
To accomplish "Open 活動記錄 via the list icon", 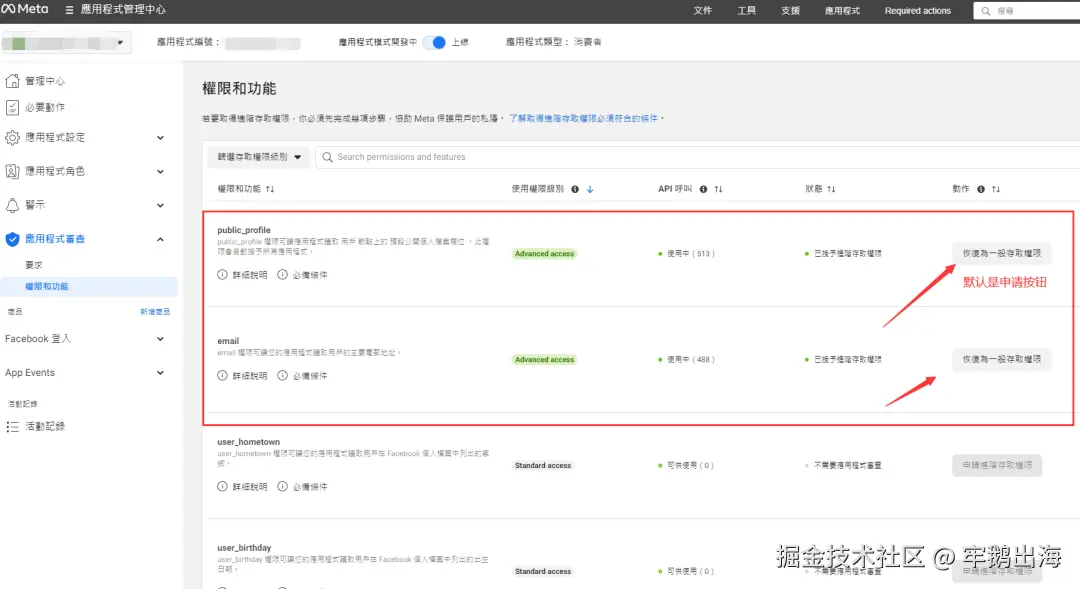I will tap(11, 425).
